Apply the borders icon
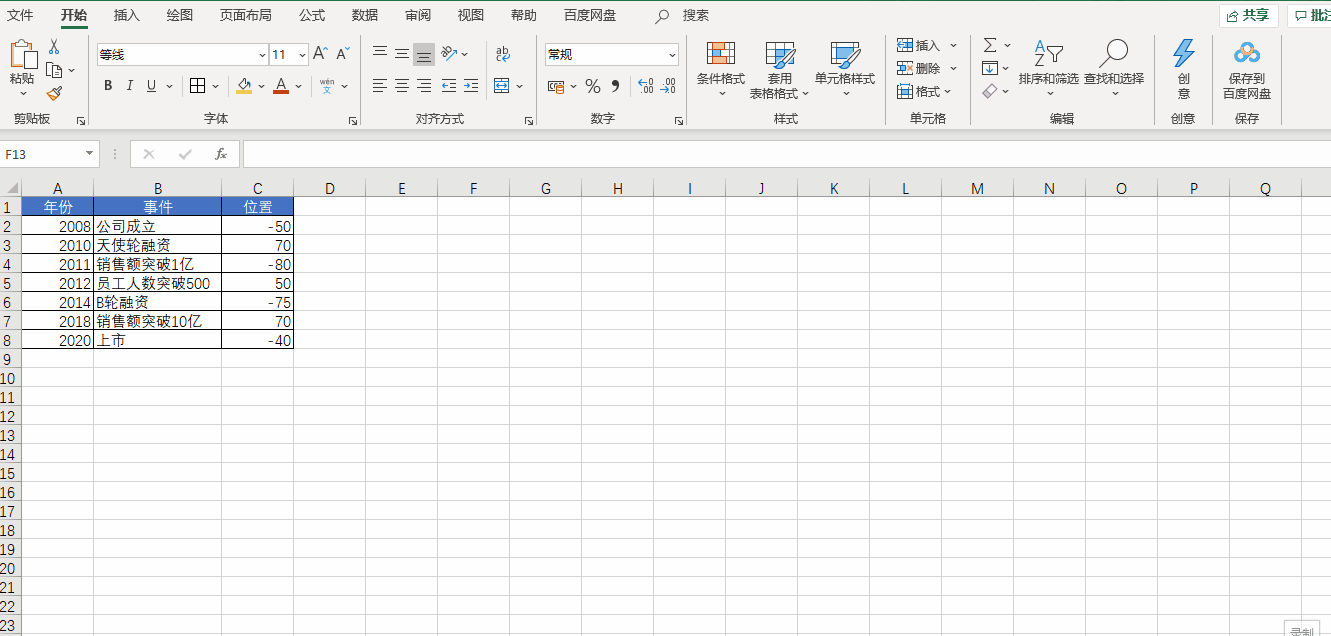The height and width of the screenshot is (636, 1331). (x=198, y=86)
